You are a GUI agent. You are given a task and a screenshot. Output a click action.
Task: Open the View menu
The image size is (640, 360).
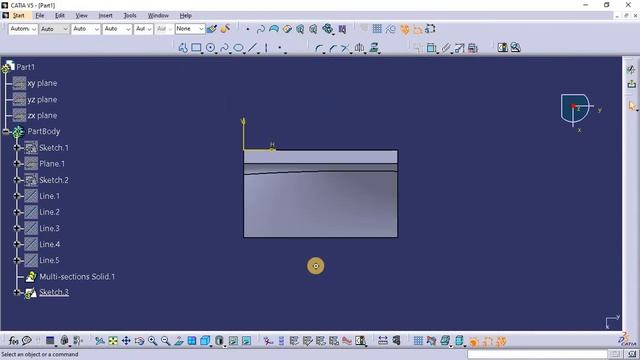(82, 16)
